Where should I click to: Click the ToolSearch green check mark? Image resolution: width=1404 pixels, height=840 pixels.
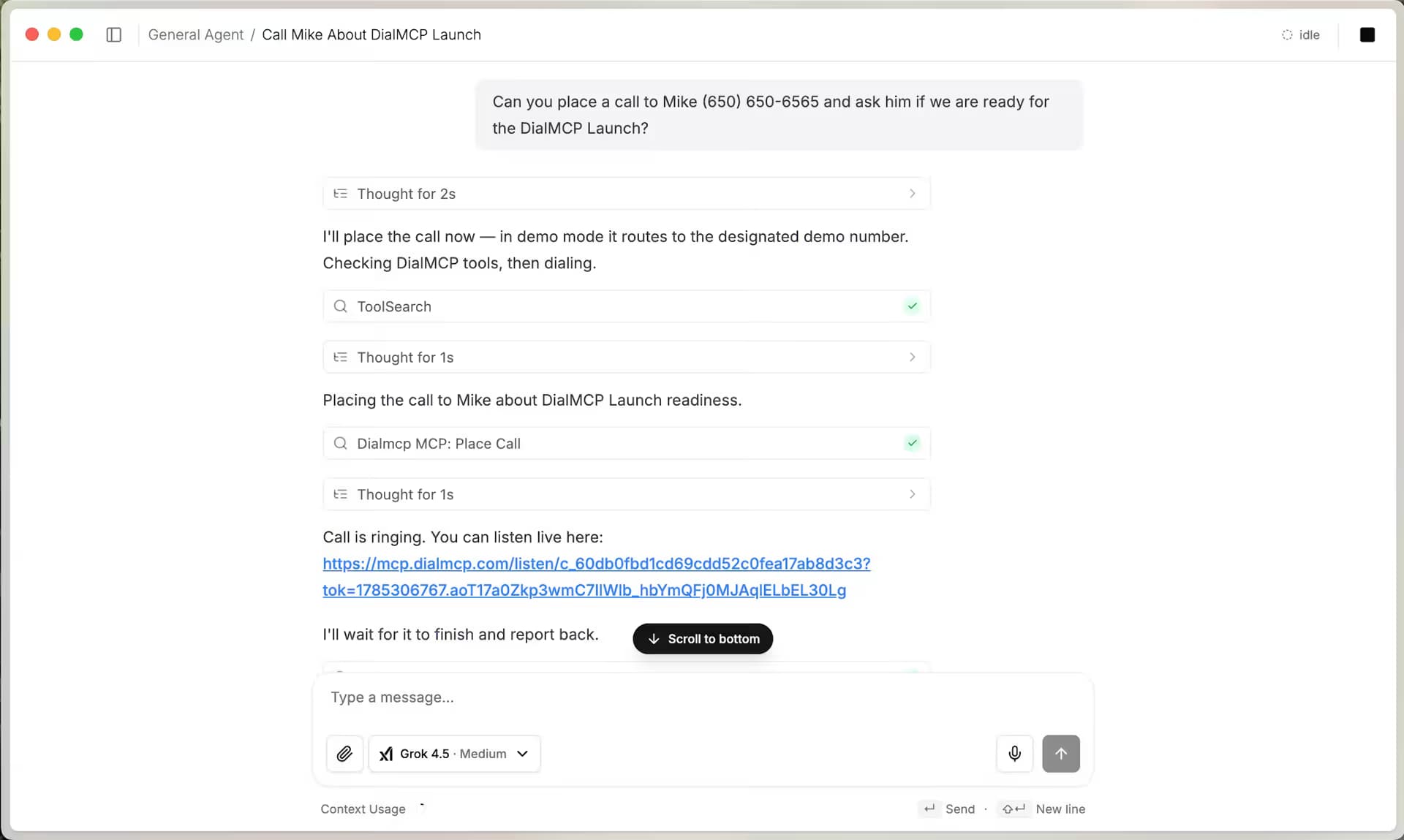[912, 306]
